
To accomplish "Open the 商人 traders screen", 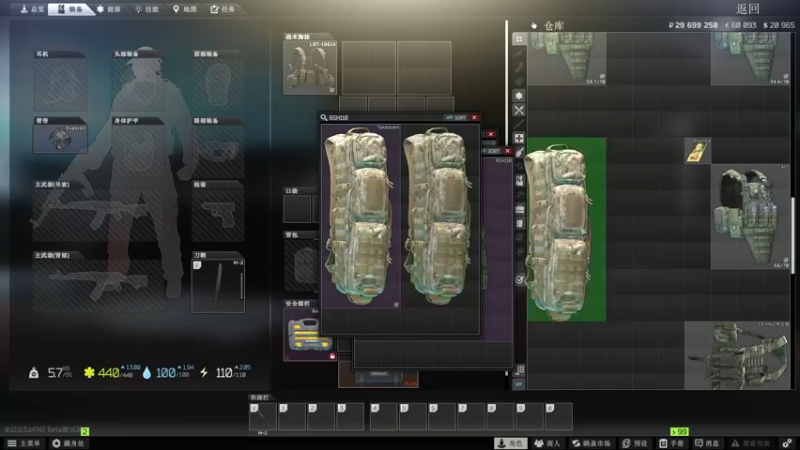I will 547,443.
